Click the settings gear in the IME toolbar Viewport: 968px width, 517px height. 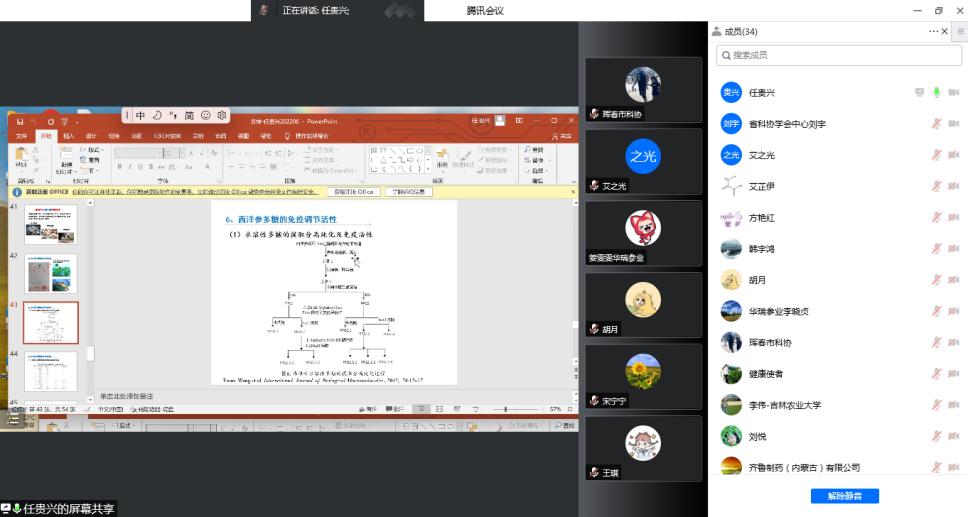222,116
